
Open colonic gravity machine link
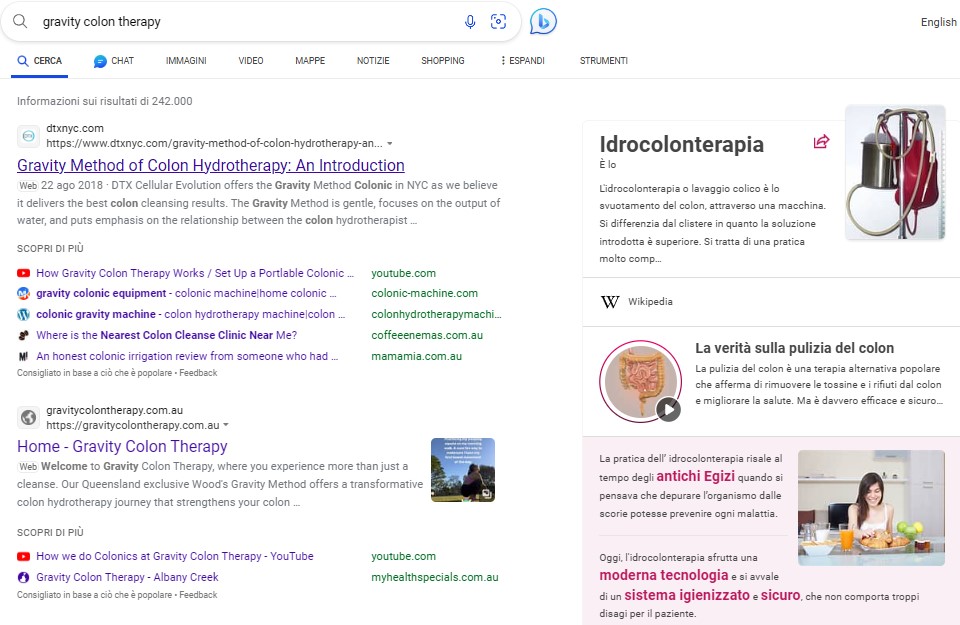(x=190, y=314)
